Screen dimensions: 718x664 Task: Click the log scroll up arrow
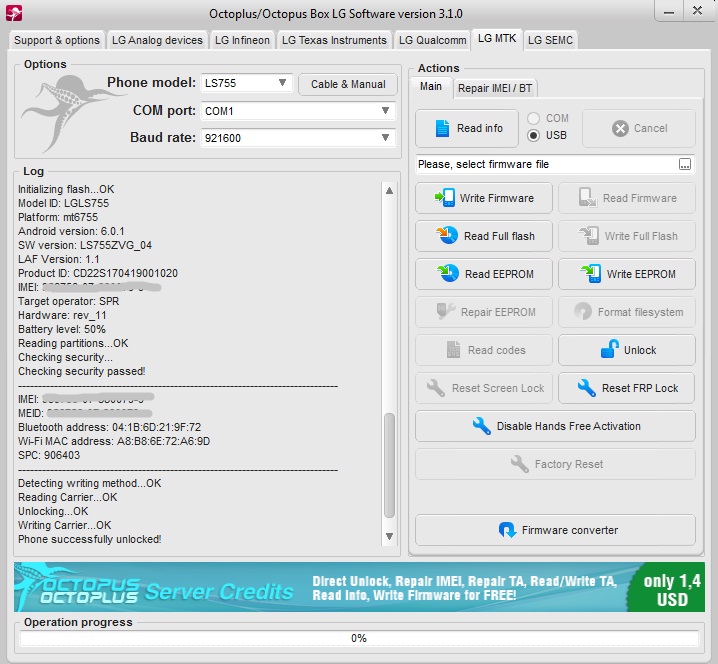pyautogui.click(x=389, y=190)
